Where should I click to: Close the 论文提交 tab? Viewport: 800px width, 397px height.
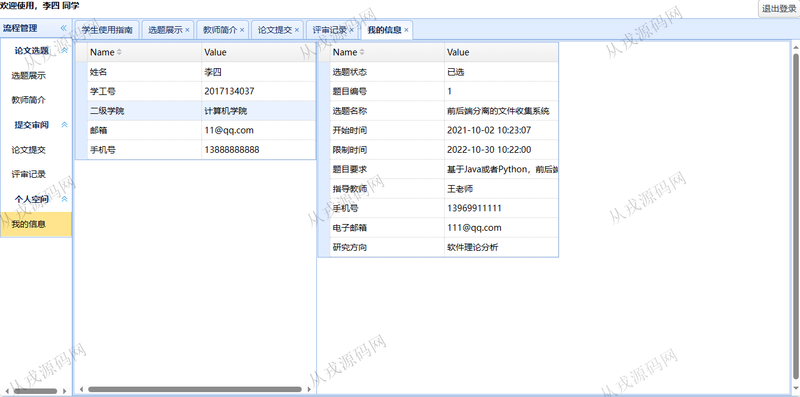tap(297, 30)
